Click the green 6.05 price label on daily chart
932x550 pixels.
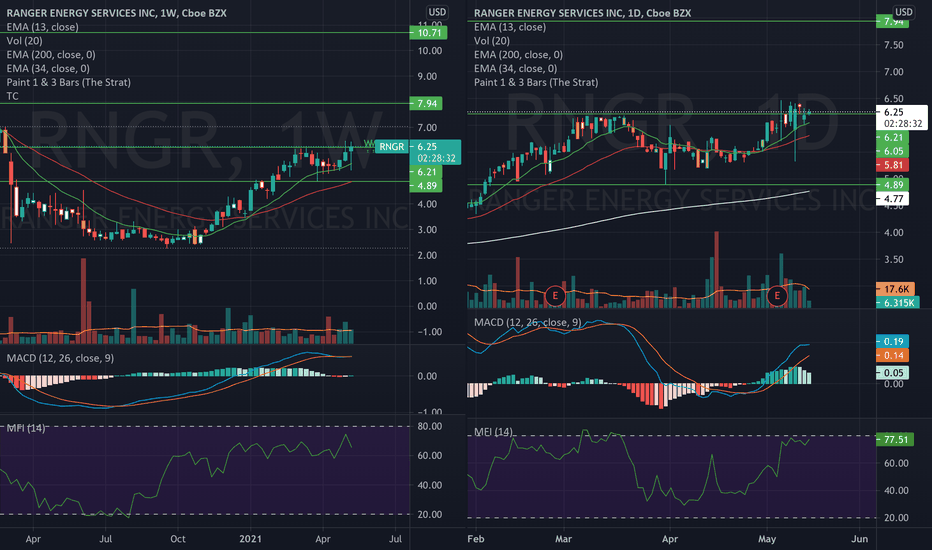tap(893, 151)
